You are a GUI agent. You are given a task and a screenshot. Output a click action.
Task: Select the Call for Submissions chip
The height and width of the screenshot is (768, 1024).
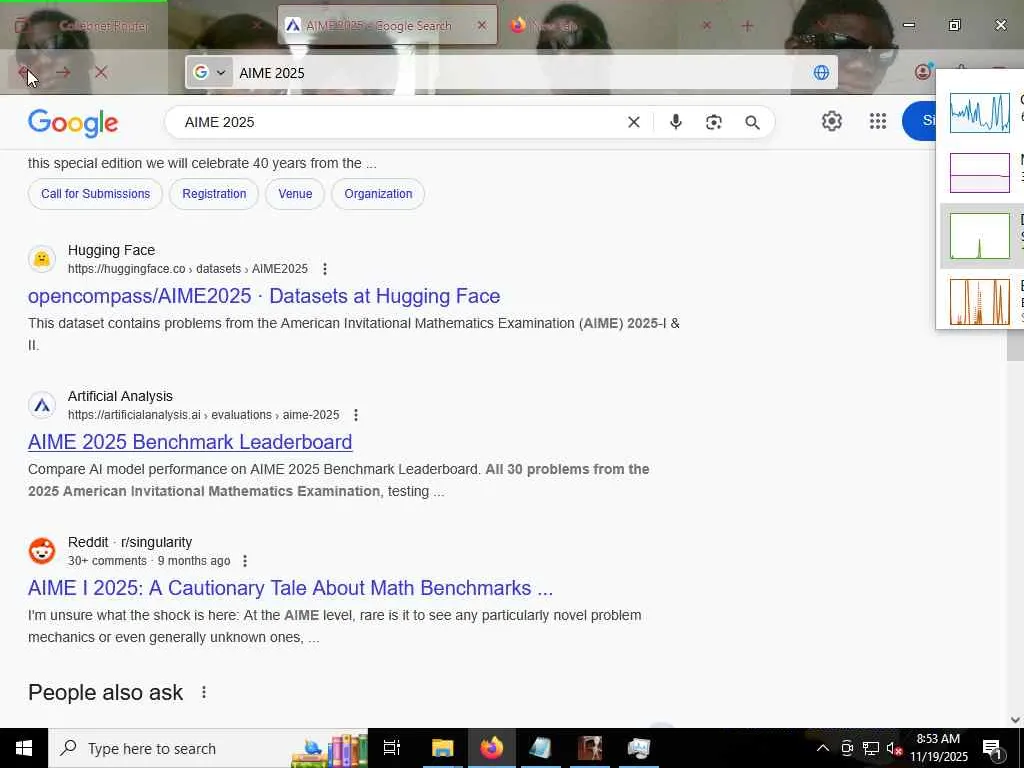pyautogui.click(x=95, y=194)
